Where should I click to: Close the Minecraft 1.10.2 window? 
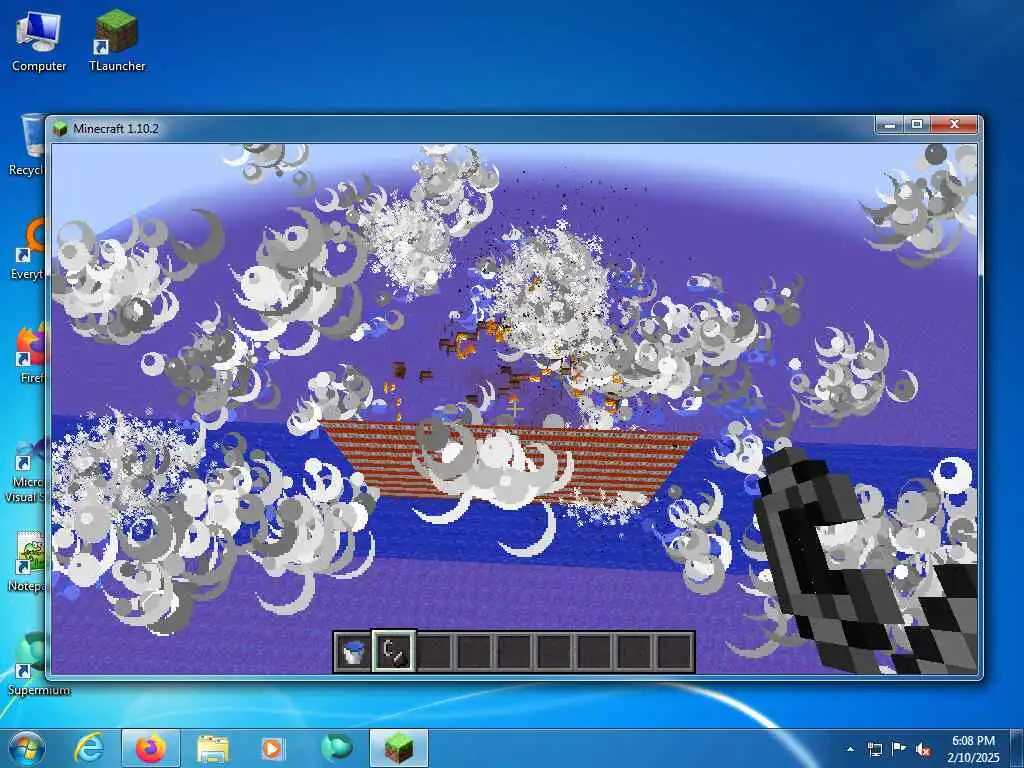click(954, 124)
